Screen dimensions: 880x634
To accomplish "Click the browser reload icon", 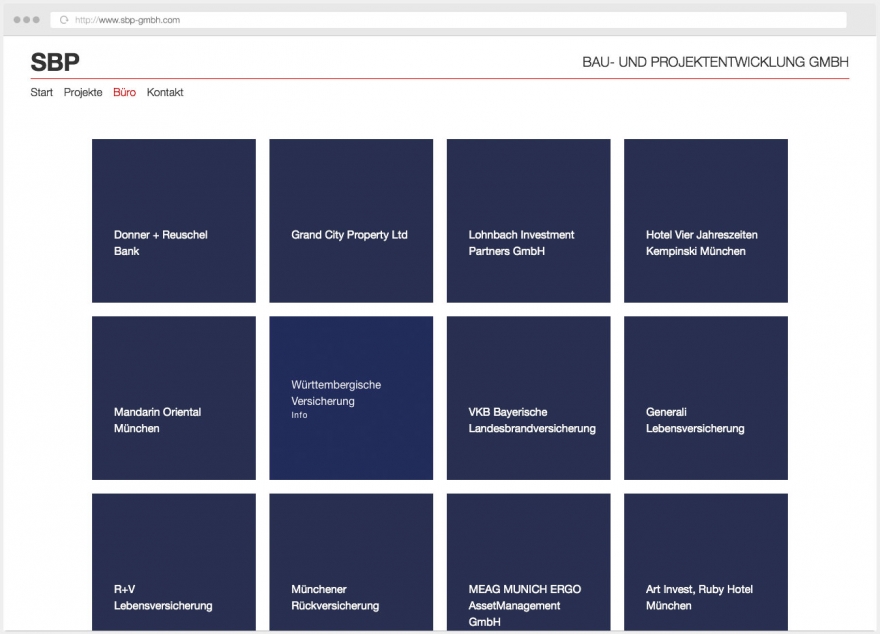I will point(64,20).
